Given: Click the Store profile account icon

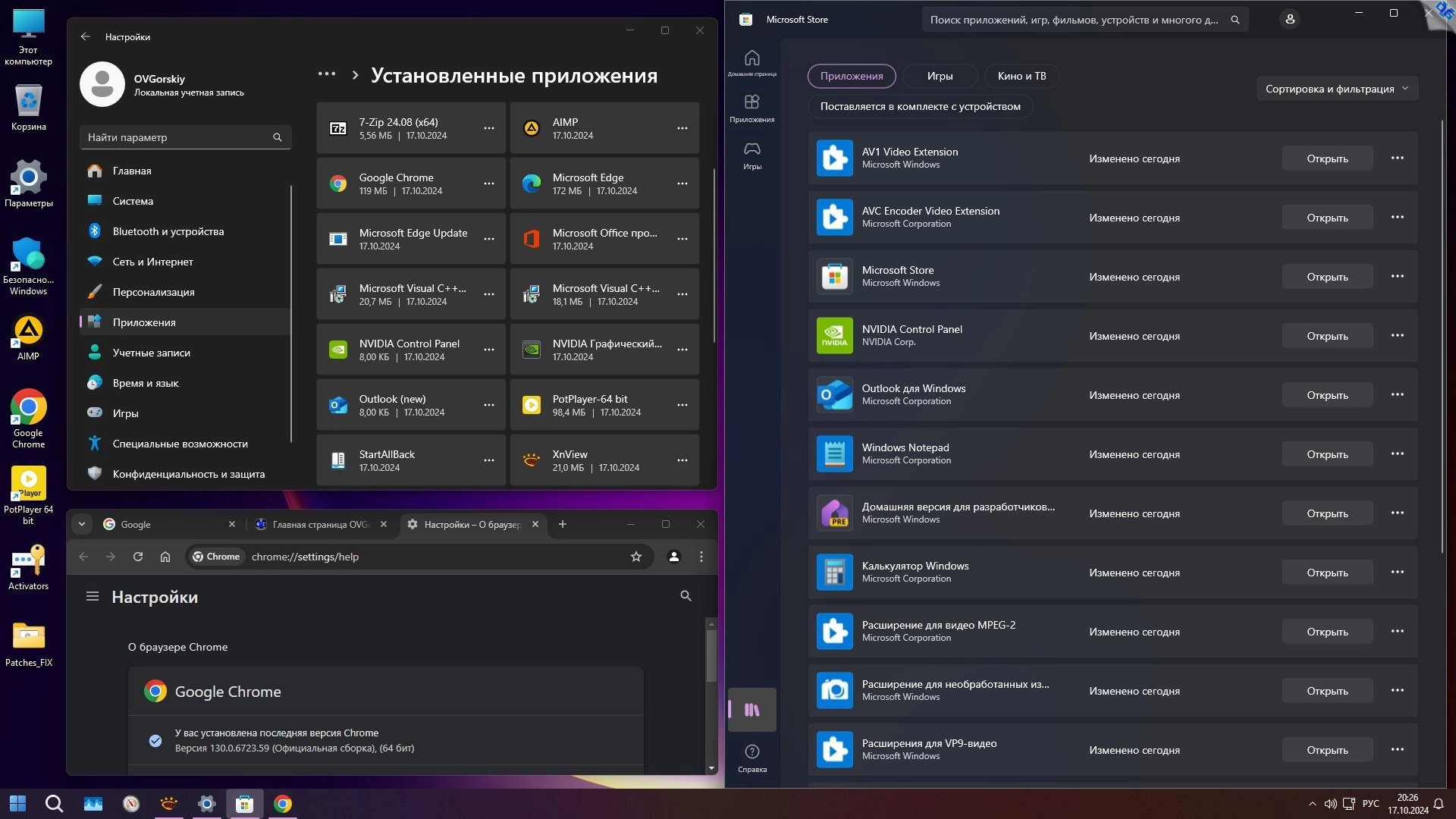Looking at the screenshot, I should click(1289, 20).
